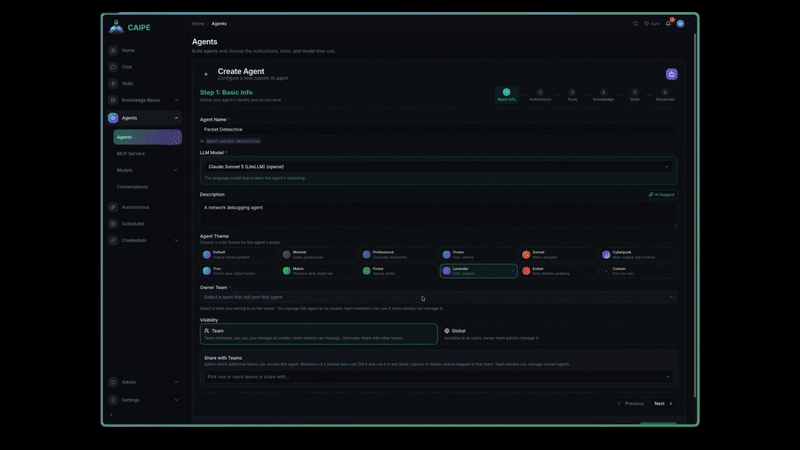The image size is (800, 450).
Task: Click the purple agent avatar icon
Action: click(x=671, y=74)
